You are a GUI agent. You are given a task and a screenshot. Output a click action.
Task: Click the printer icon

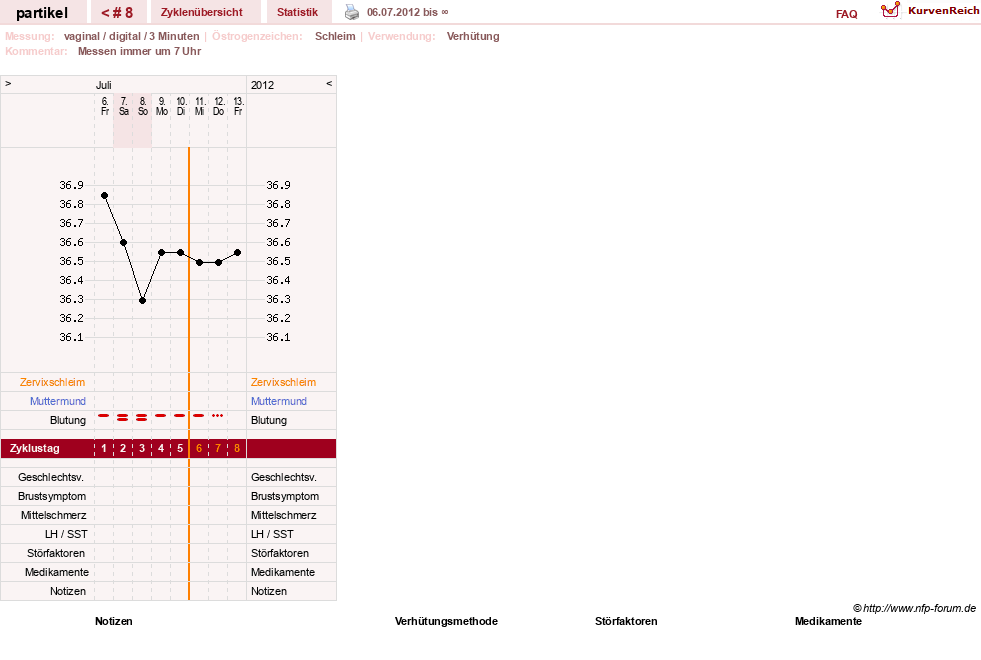click(352, 12)
